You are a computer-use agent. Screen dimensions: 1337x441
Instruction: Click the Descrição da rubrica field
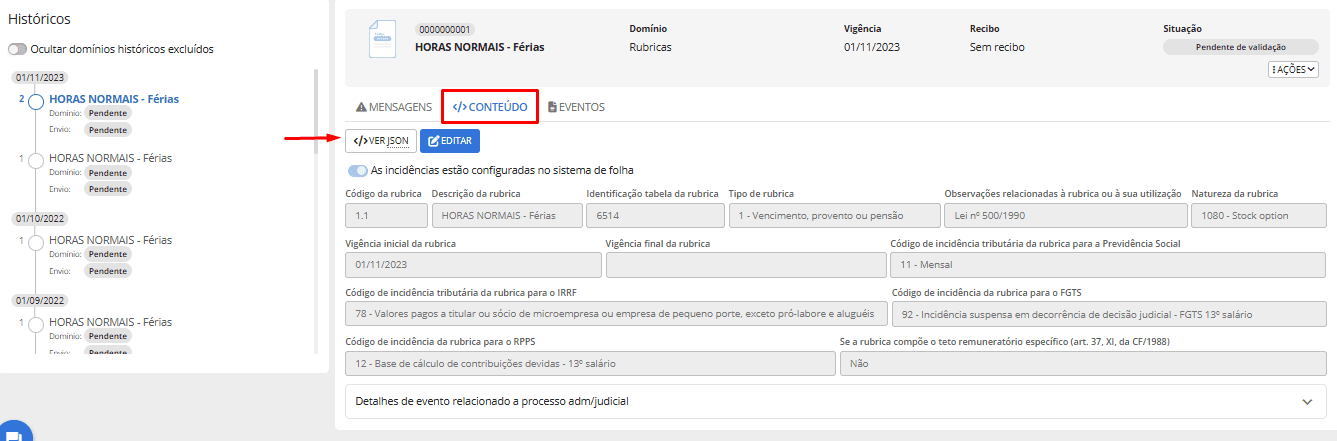[x=506, y=216]
